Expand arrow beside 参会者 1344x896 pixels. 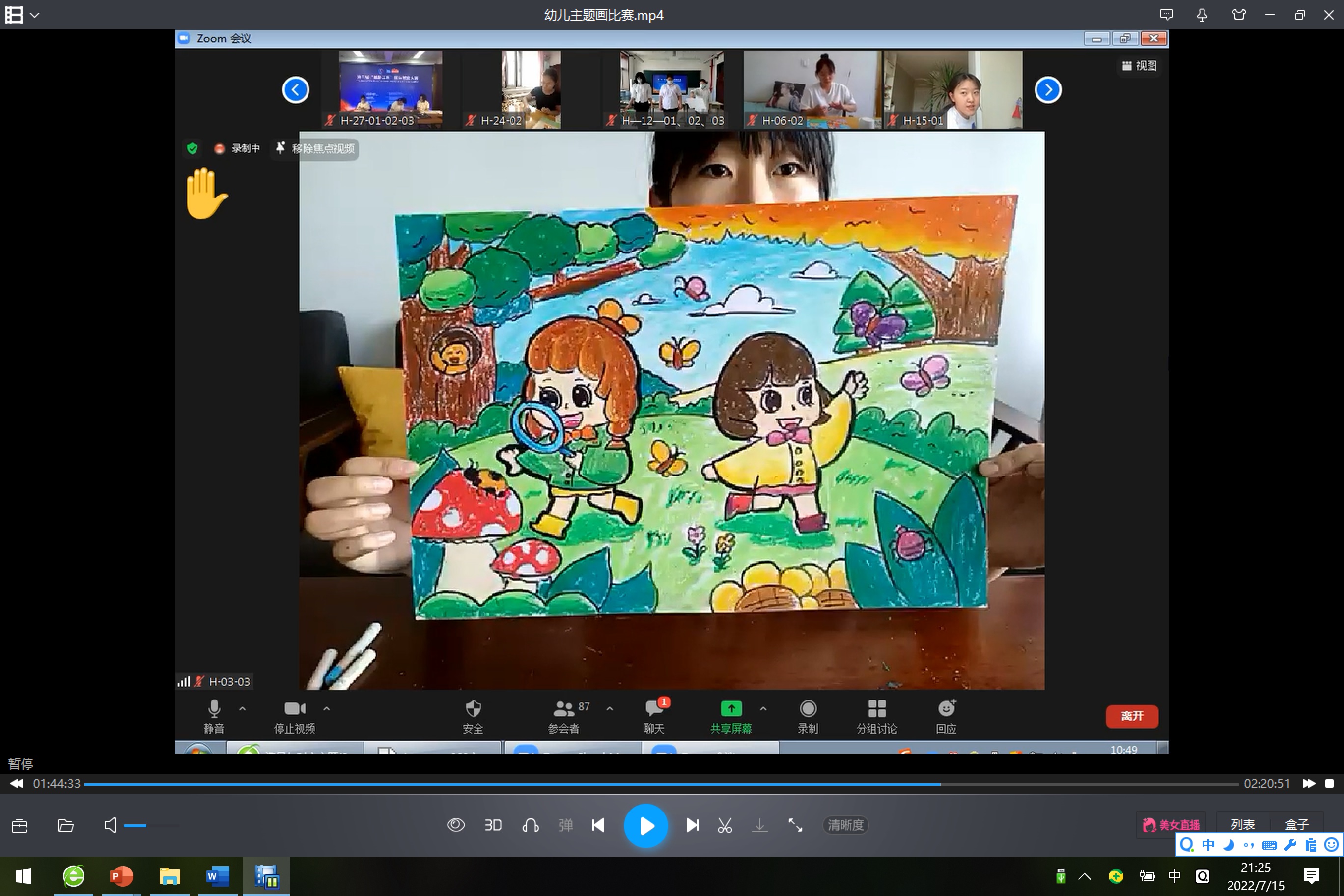pos(610,708)
